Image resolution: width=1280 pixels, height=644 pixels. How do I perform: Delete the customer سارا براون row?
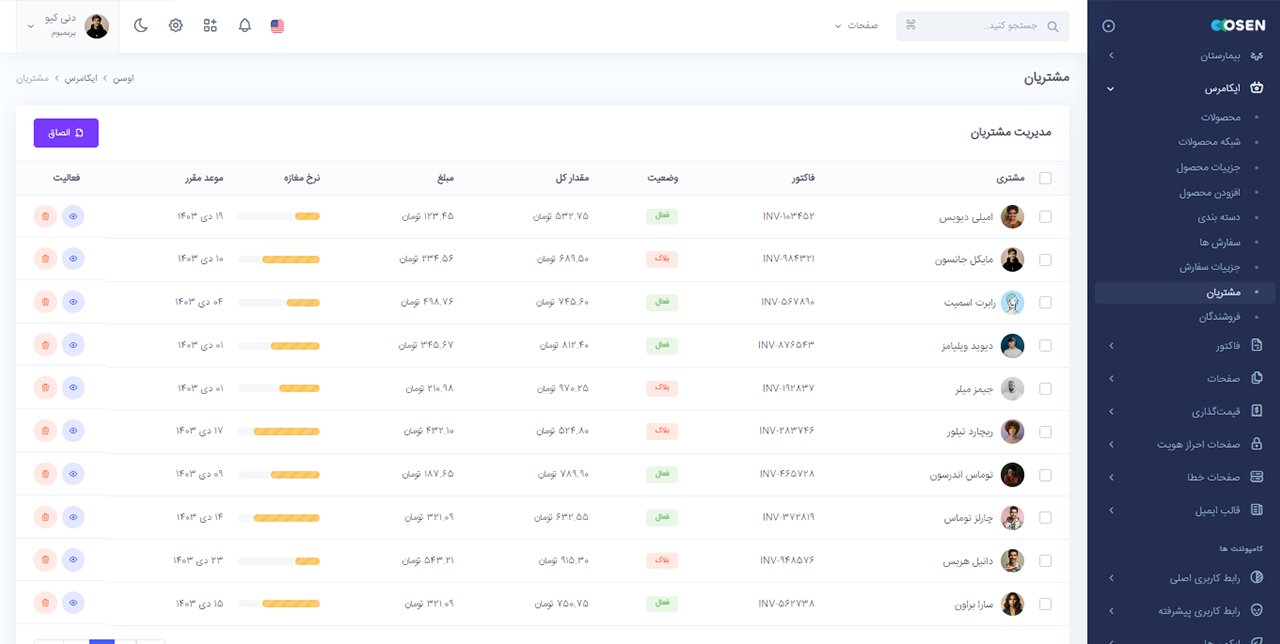pos(45,603)
